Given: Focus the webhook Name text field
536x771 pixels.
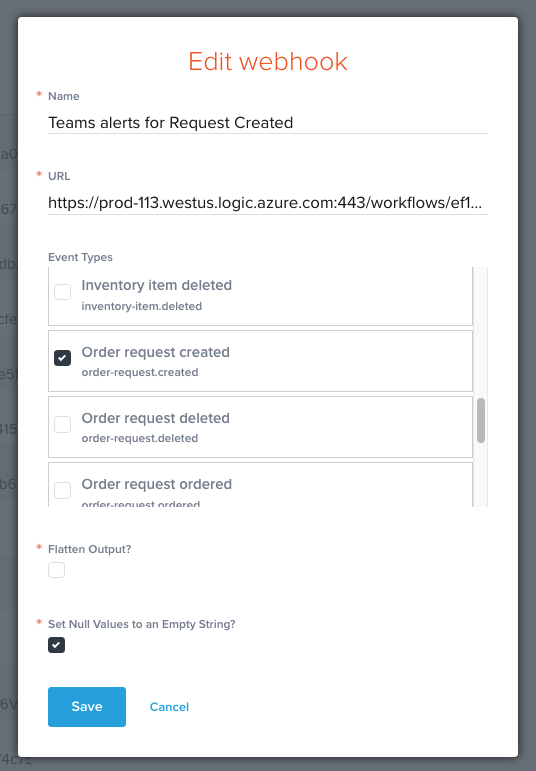Looking at the screenshot, I should [x=268, y=122].
